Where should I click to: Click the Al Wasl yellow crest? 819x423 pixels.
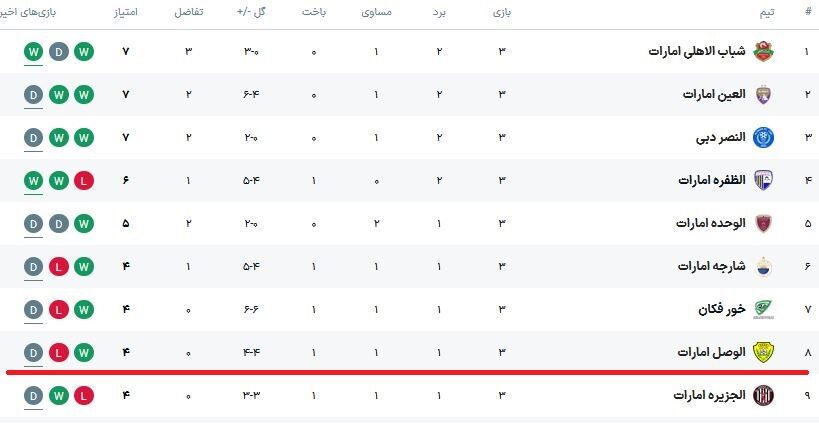click(x=763, y=352)
